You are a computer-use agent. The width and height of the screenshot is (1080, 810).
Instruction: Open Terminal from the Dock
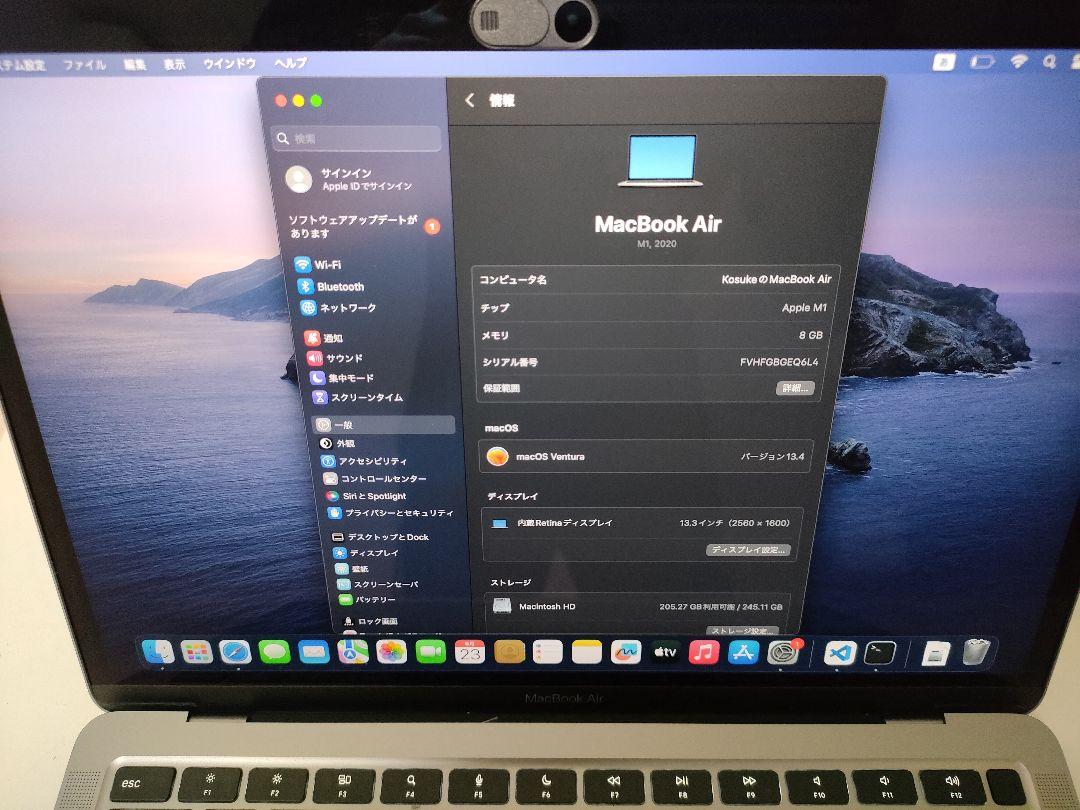[880, 653]
